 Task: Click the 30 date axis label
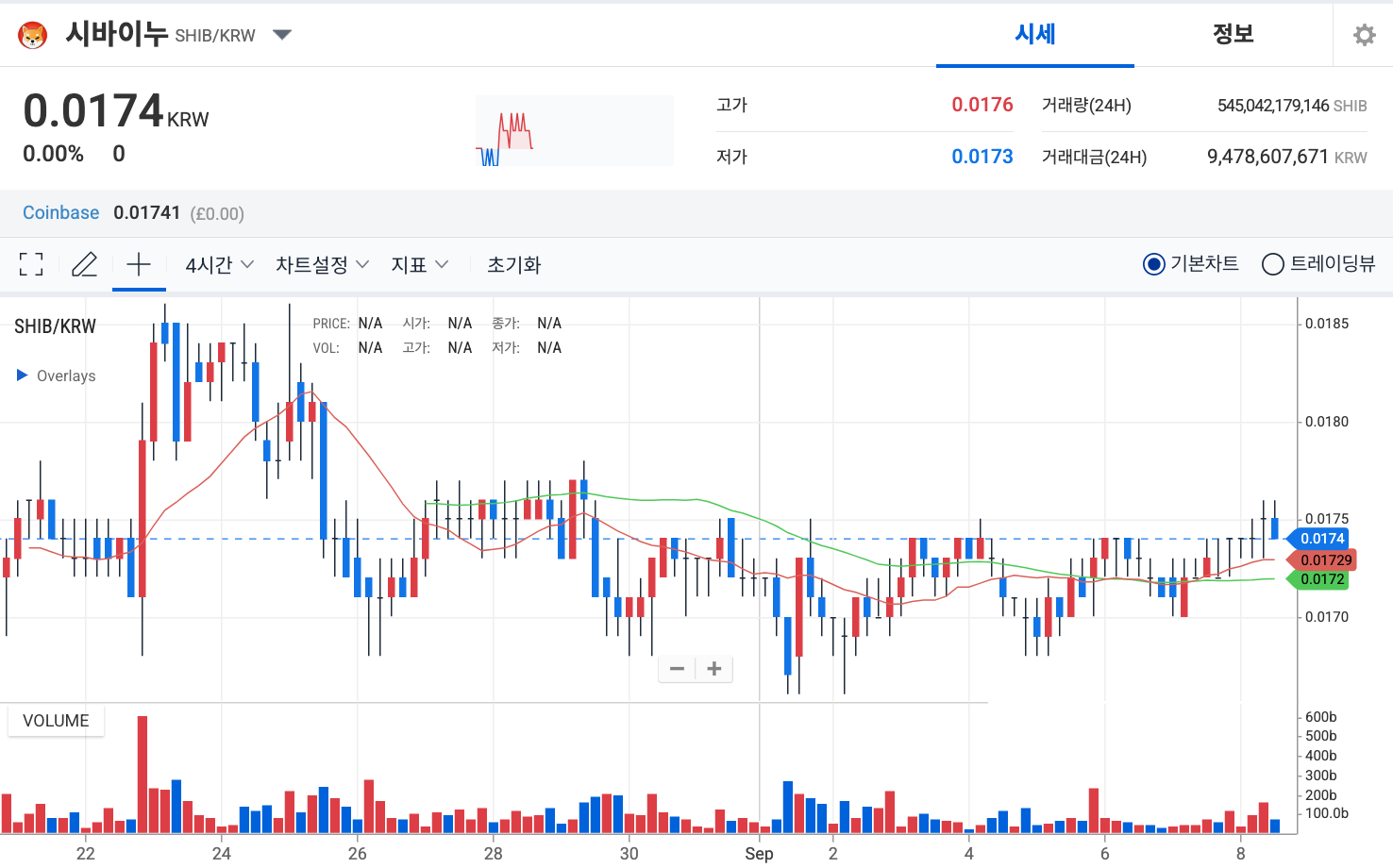629,853
